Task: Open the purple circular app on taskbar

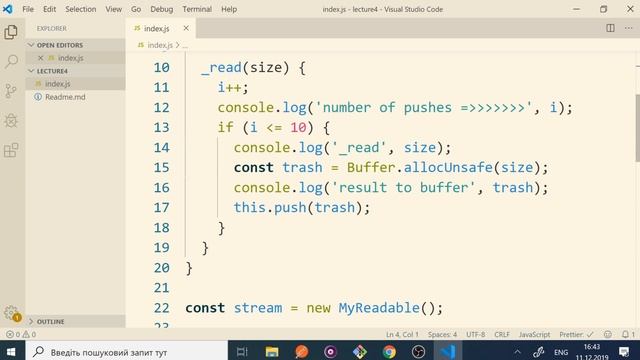Action: [x=330, y=351]
